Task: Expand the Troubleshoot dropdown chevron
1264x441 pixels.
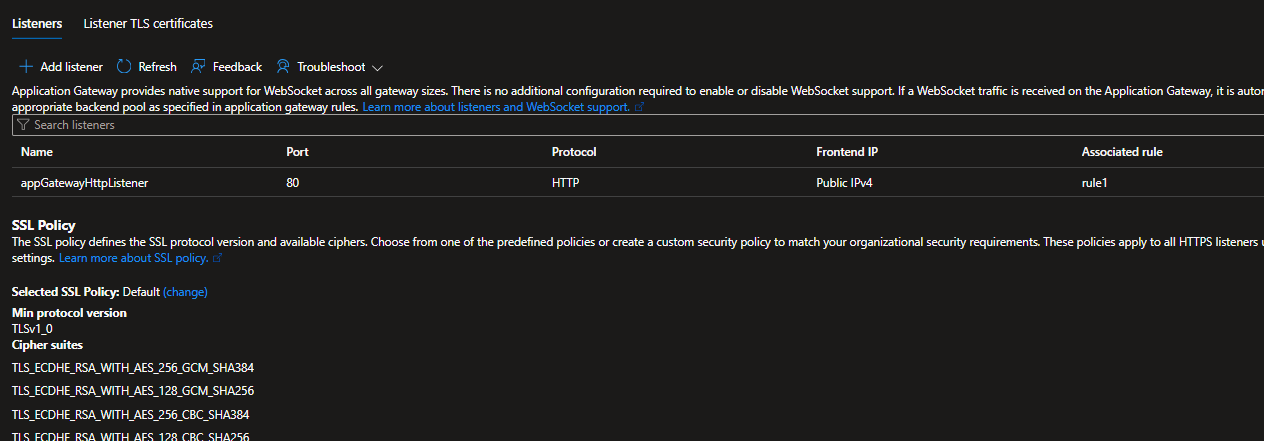Action: (x=377, y=68)
